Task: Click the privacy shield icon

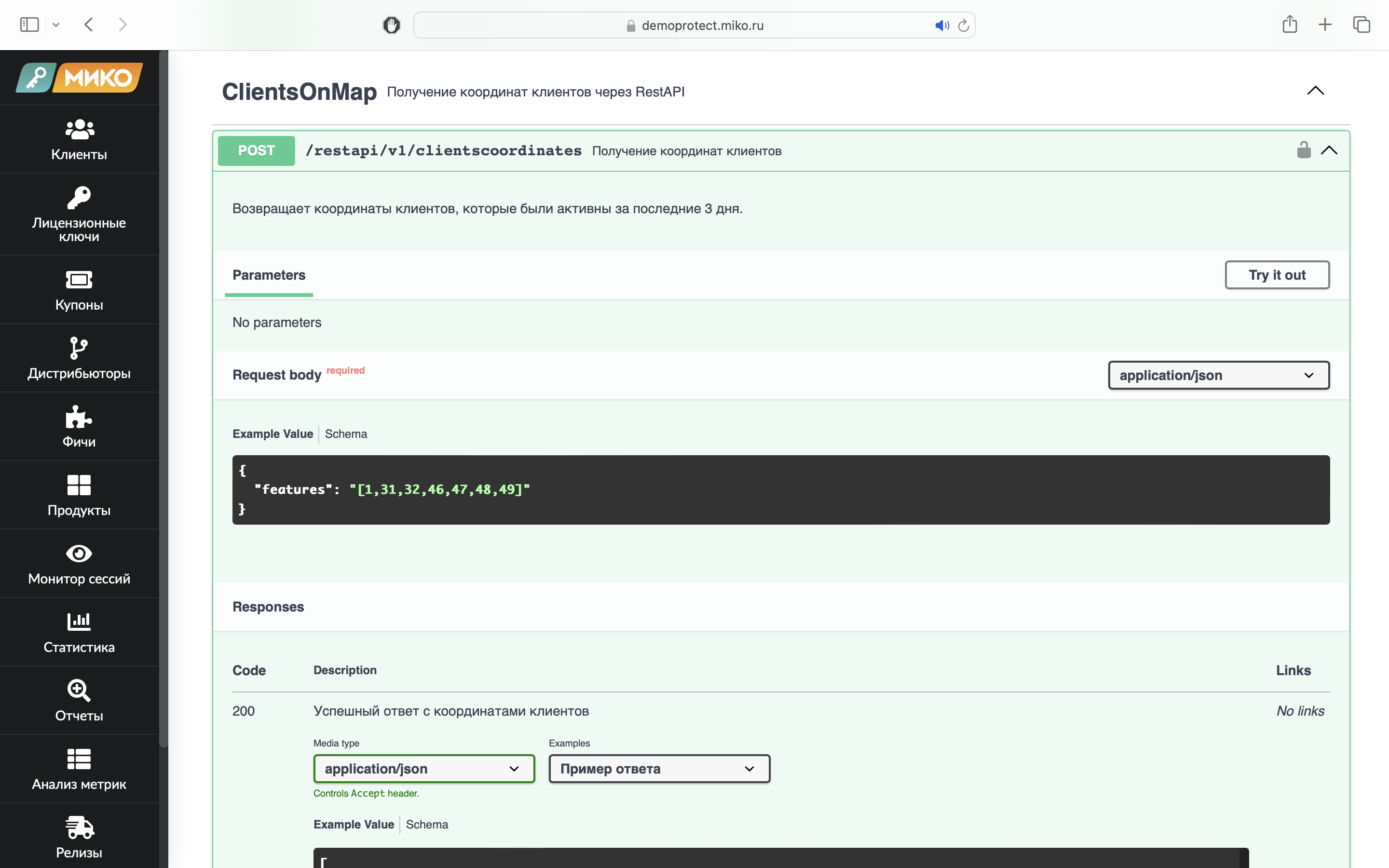Action: (392, 25)
